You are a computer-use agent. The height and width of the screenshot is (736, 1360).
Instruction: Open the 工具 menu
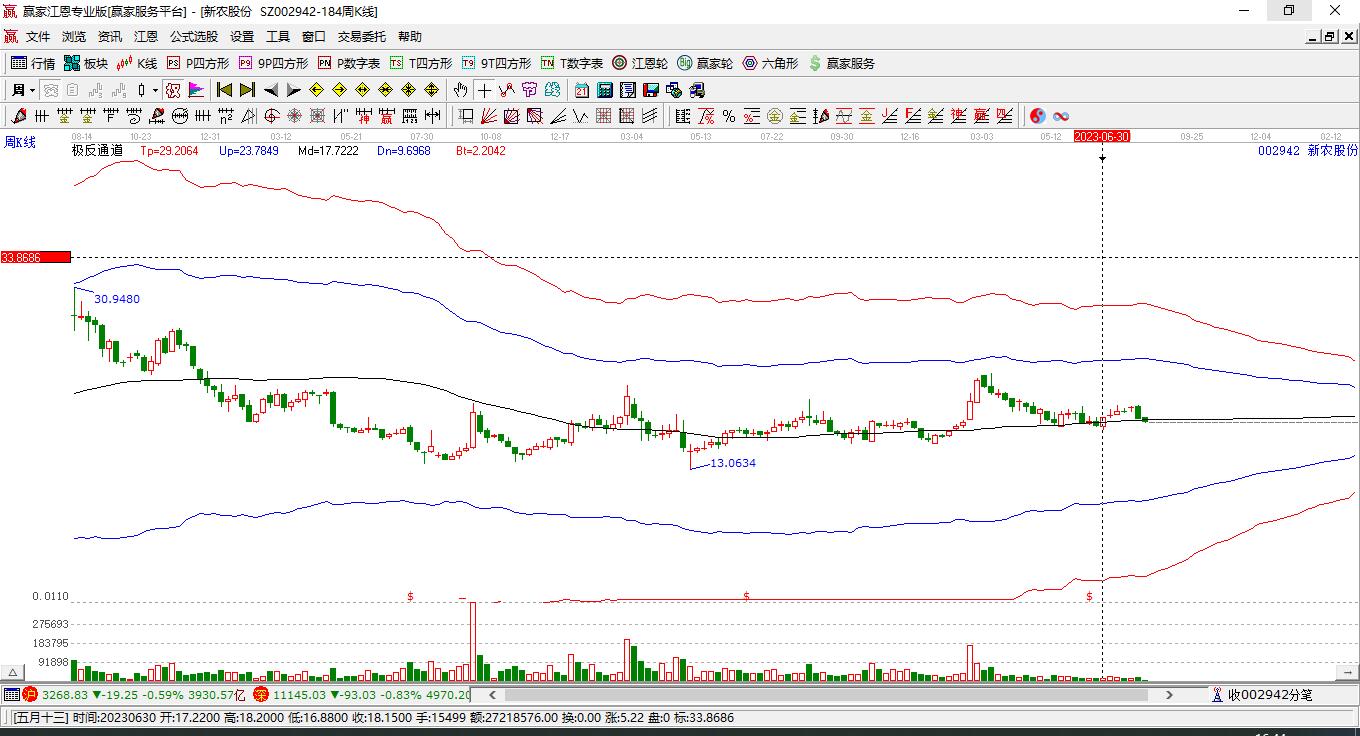(278, 37)
